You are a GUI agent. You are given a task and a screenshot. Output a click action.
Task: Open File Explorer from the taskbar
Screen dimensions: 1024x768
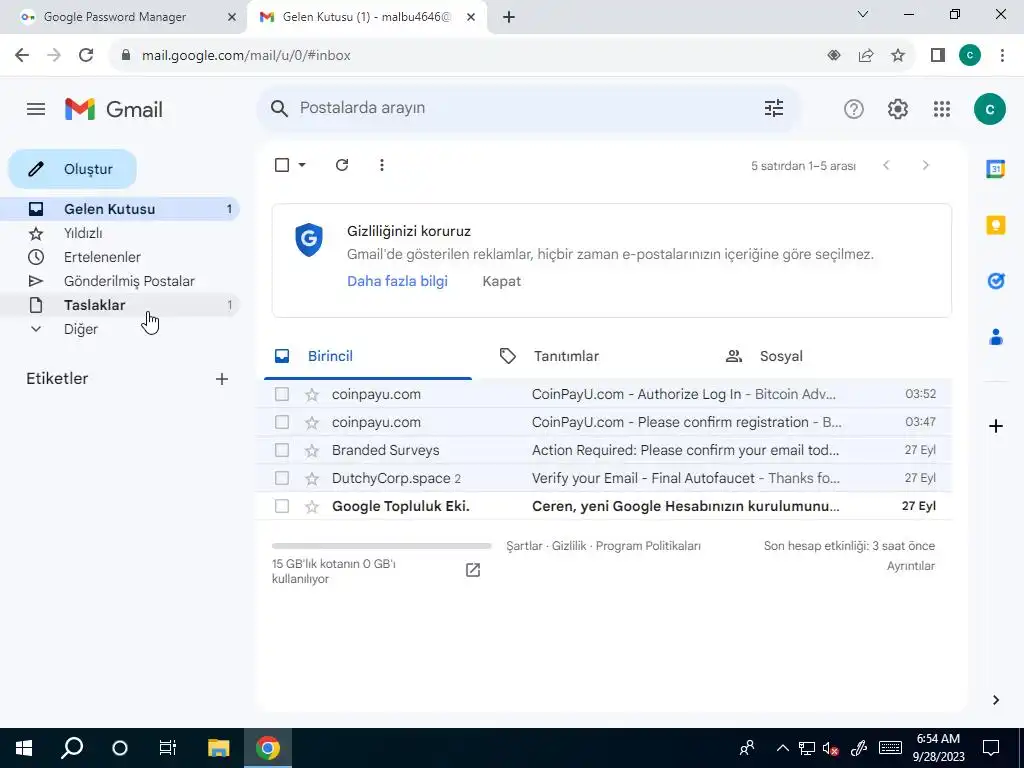[x=219, y=748]
